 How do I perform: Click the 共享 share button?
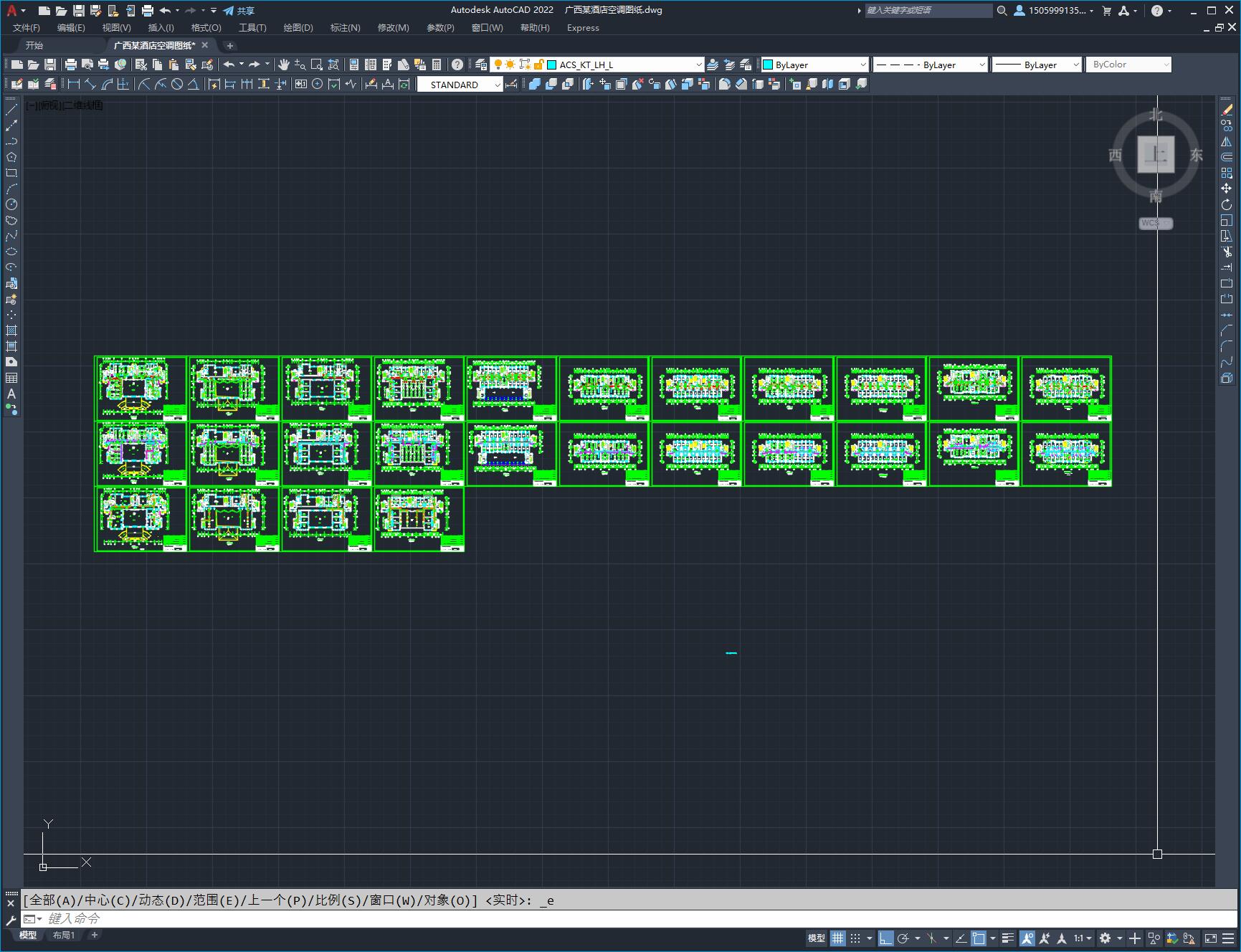click(x=239, y=11)
